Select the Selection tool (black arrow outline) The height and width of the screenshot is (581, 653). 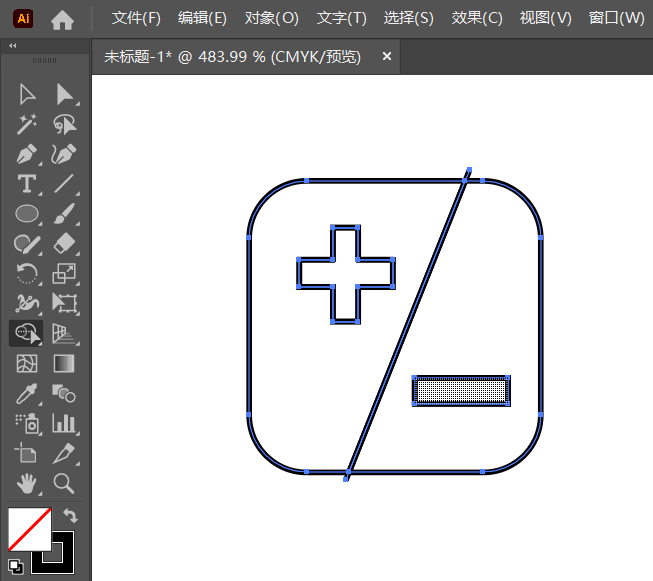pos(27,95)
